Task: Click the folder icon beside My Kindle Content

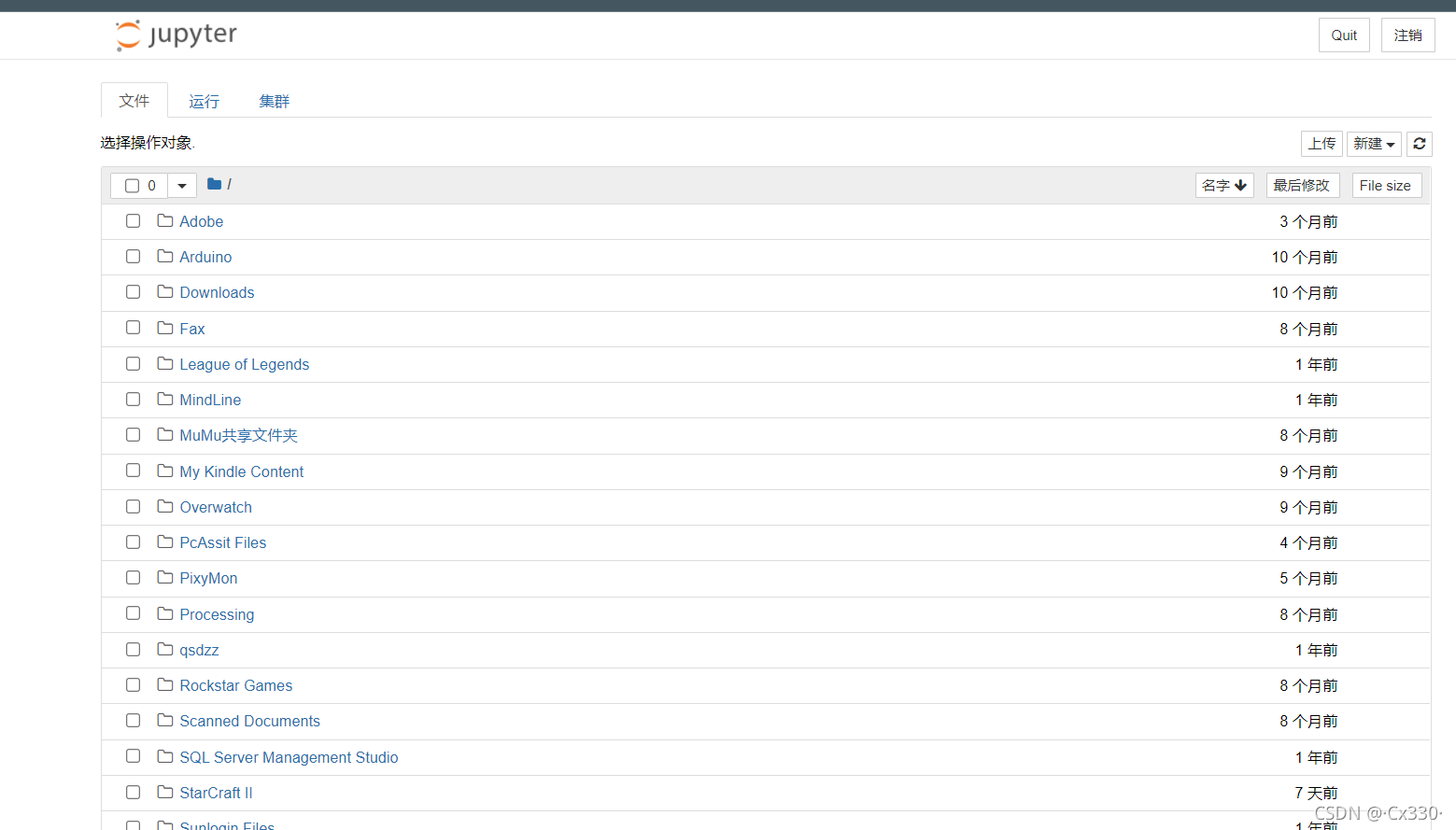Action: pyautogui.click(x=165, y=471)
